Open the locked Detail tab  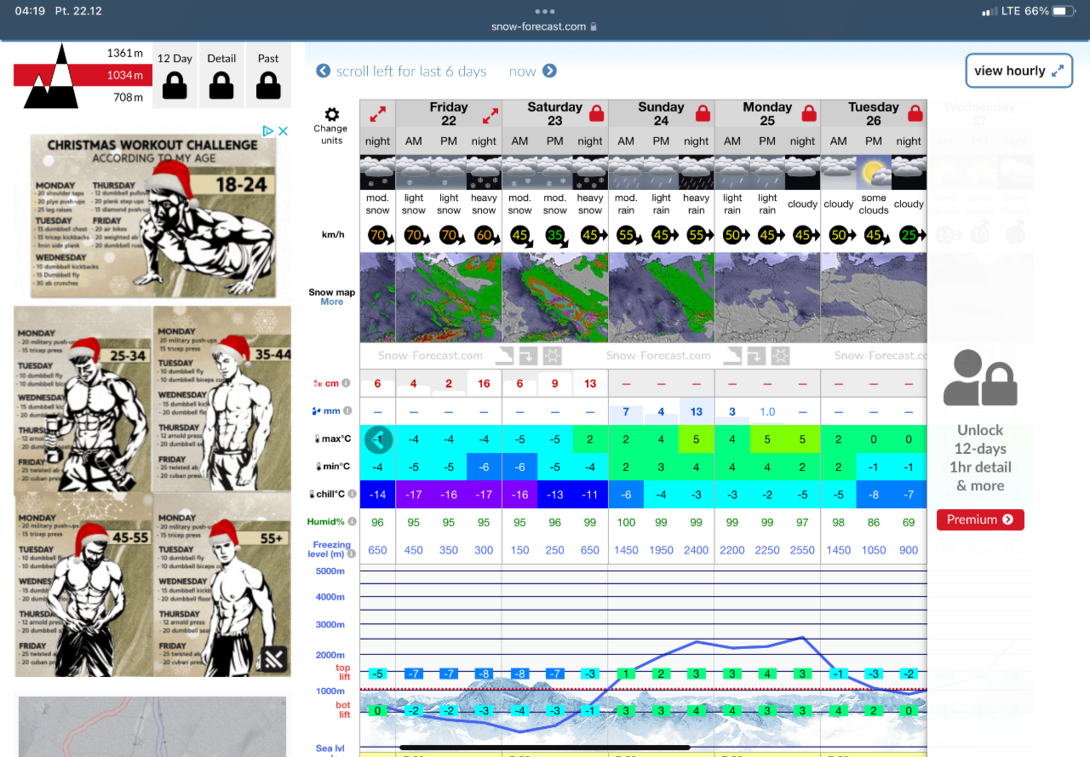click(x=221, y=76)
